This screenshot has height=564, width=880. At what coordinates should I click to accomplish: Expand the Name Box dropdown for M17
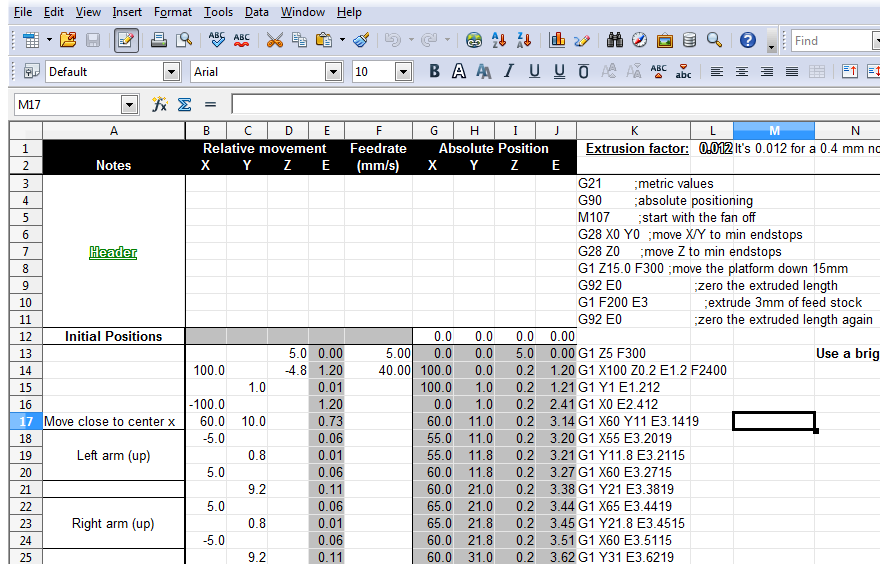point(129,105)
